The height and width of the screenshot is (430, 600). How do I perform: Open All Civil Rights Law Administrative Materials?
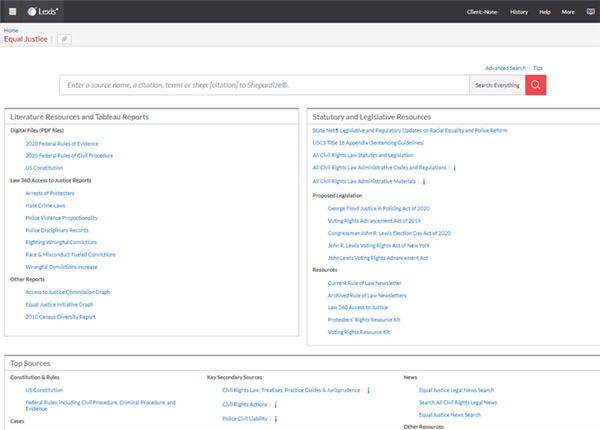click(364, 181)
